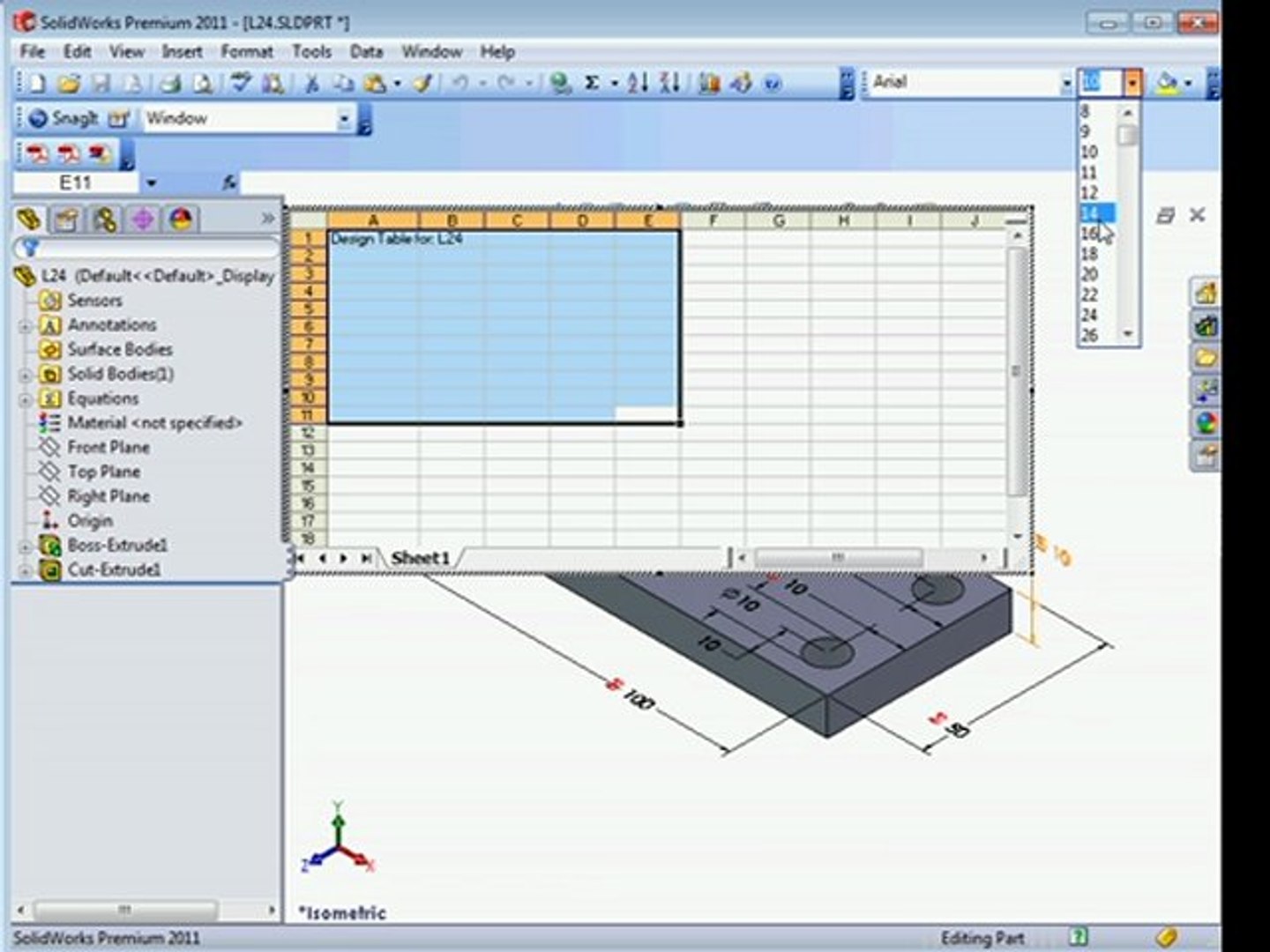Expand the Solid Bodies(1) node
1270x952 pixels.
click(26, 375)
